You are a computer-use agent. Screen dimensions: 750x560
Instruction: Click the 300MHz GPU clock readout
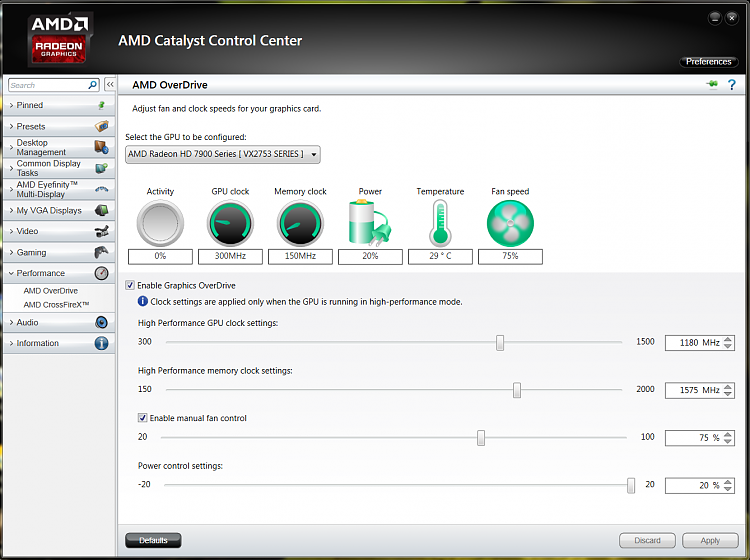tap(230, 256)
